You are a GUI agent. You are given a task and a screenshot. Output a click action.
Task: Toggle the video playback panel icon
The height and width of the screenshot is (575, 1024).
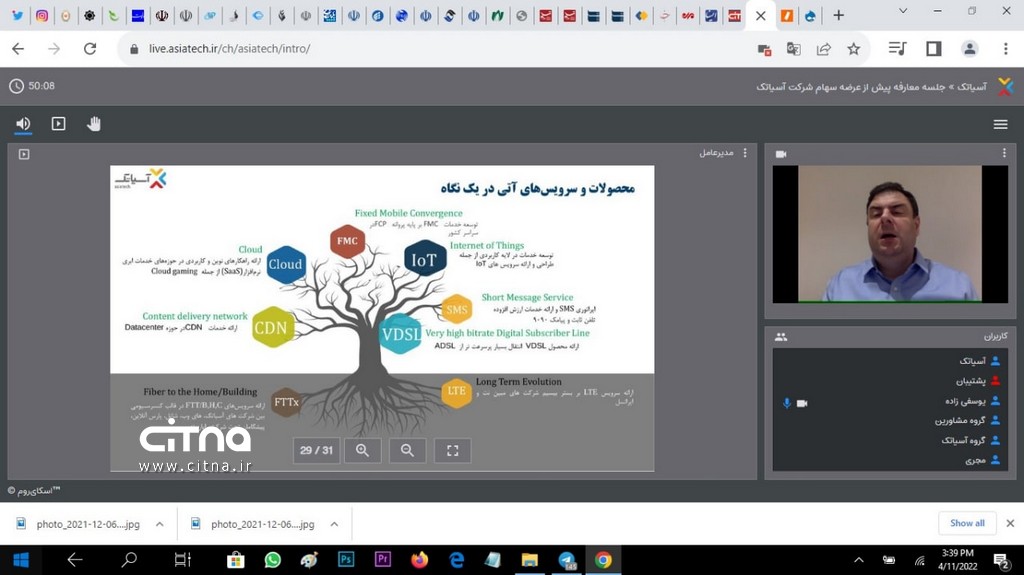(59, 124)
